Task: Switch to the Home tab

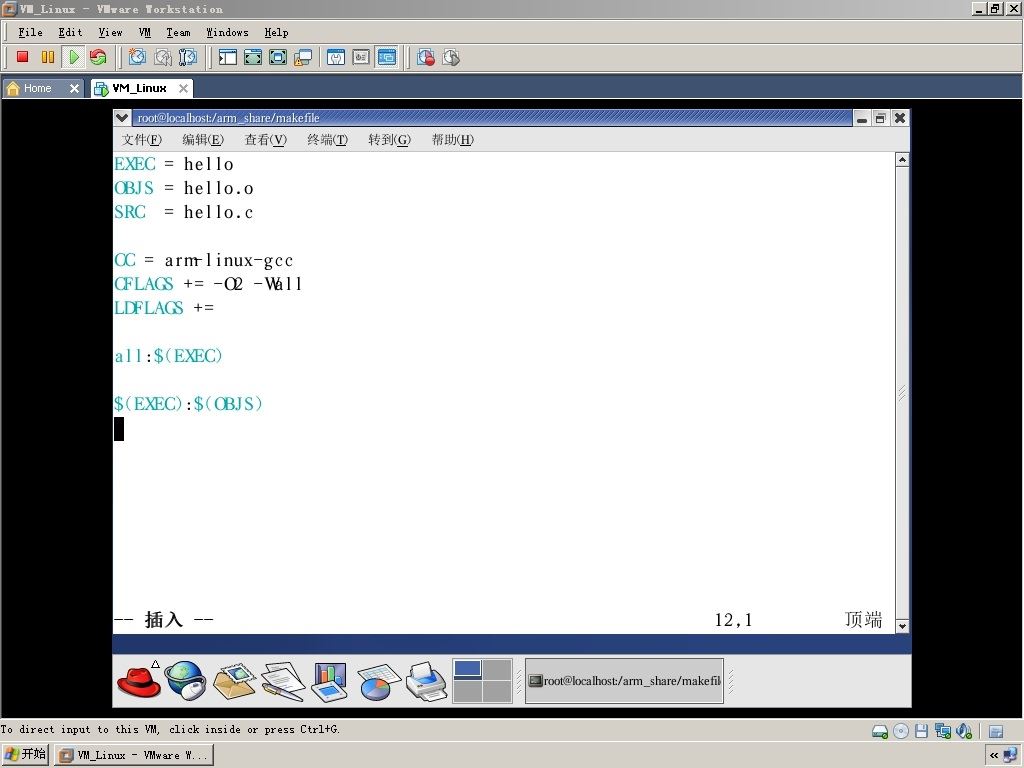Action: coord(37,88)
